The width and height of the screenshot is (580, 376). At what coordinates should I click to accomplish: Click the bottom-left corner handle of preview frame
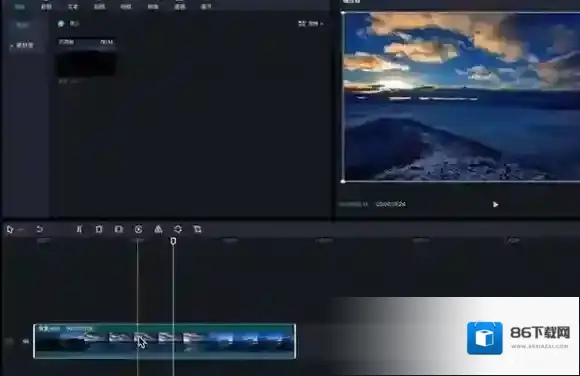point(343,181)
